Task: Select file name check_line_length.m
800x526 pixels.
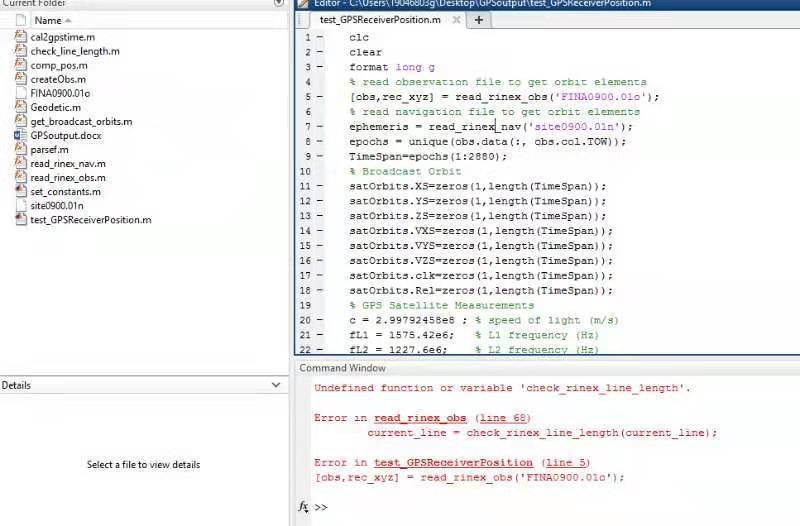Action: pos(75,51)
